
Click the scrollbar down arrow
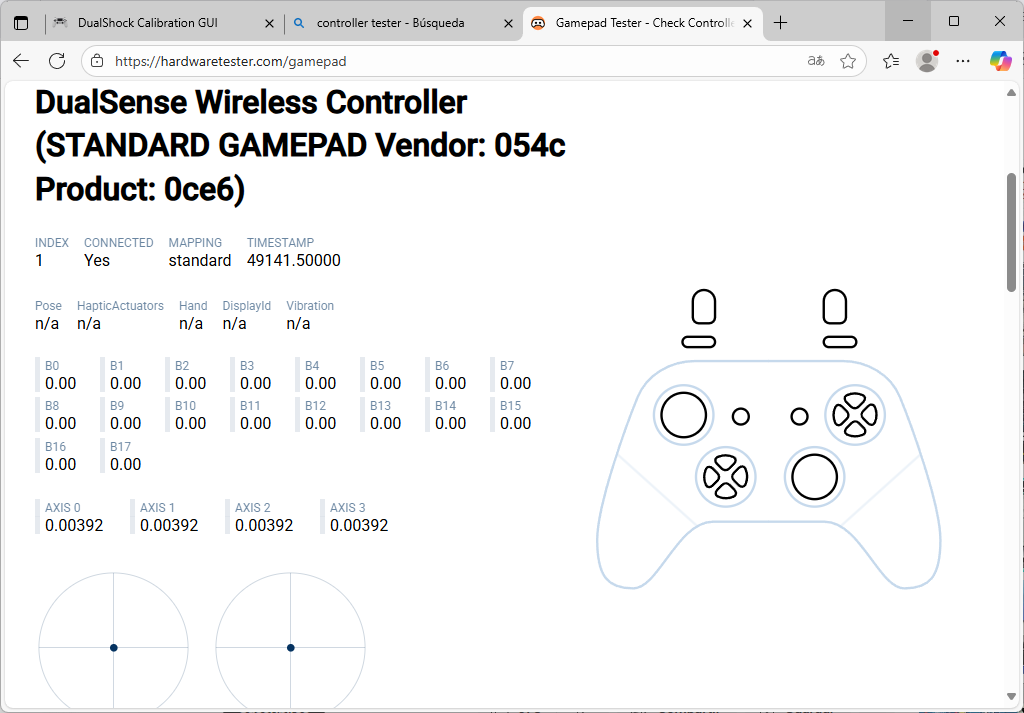(1012, 696)
